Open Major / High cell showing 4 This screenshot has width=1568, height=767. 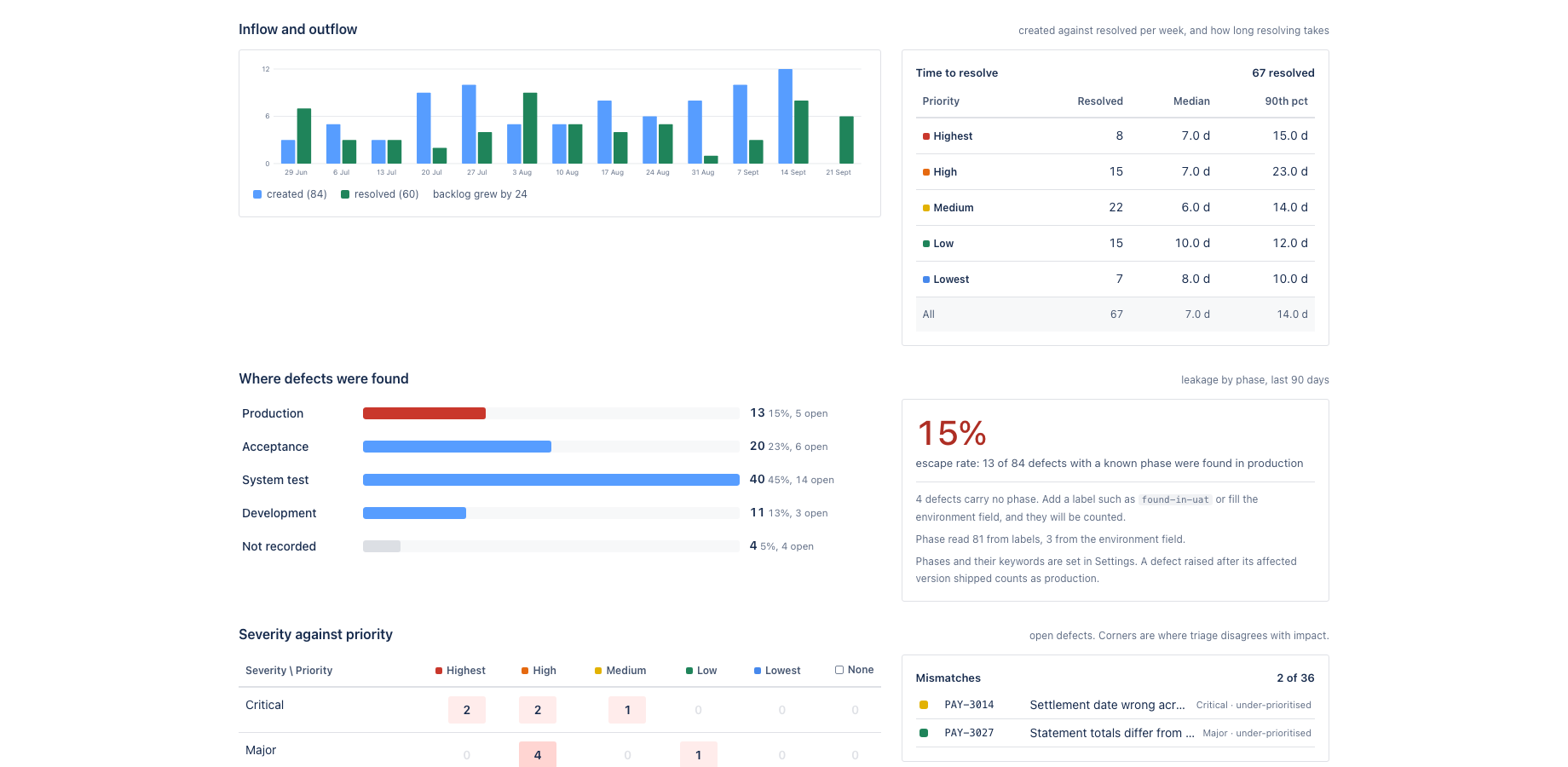538,754
